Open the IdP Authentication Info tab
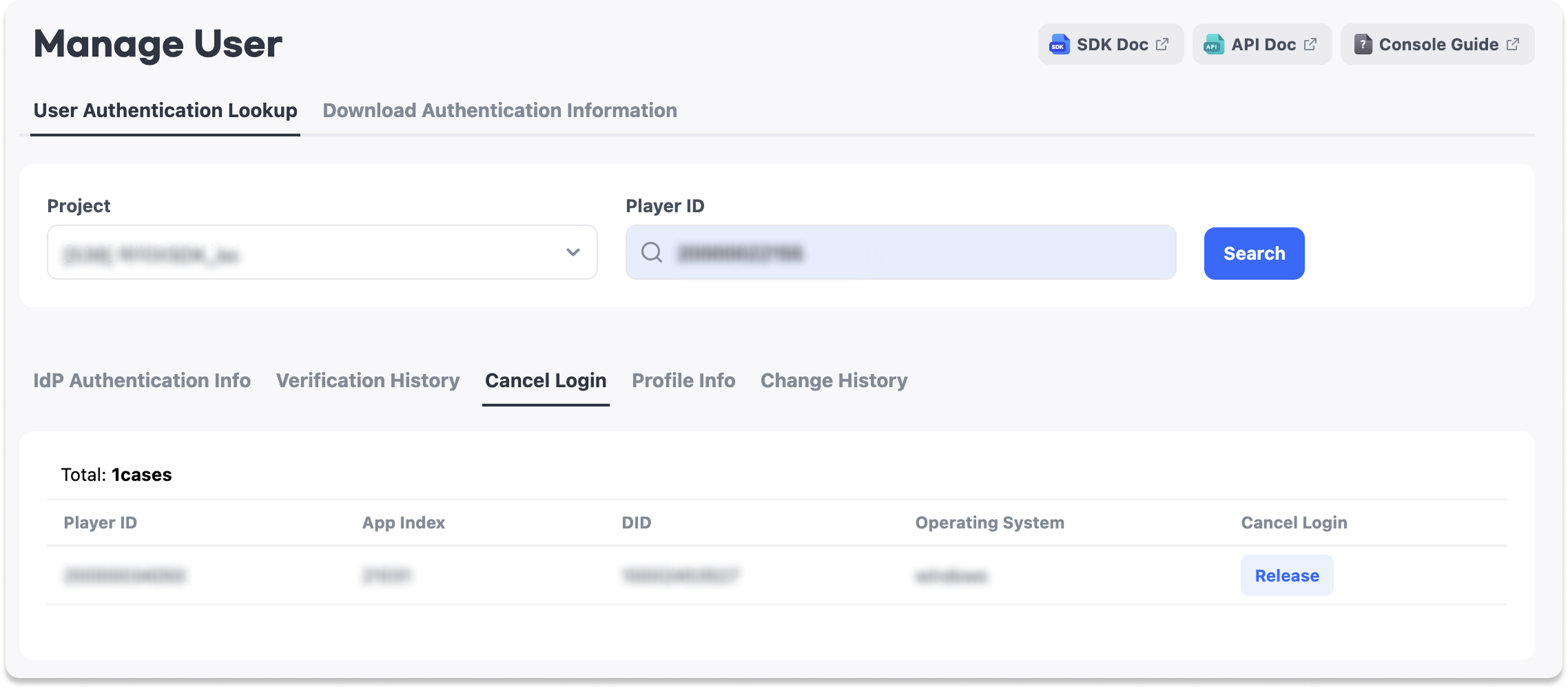 pos(142,380)
